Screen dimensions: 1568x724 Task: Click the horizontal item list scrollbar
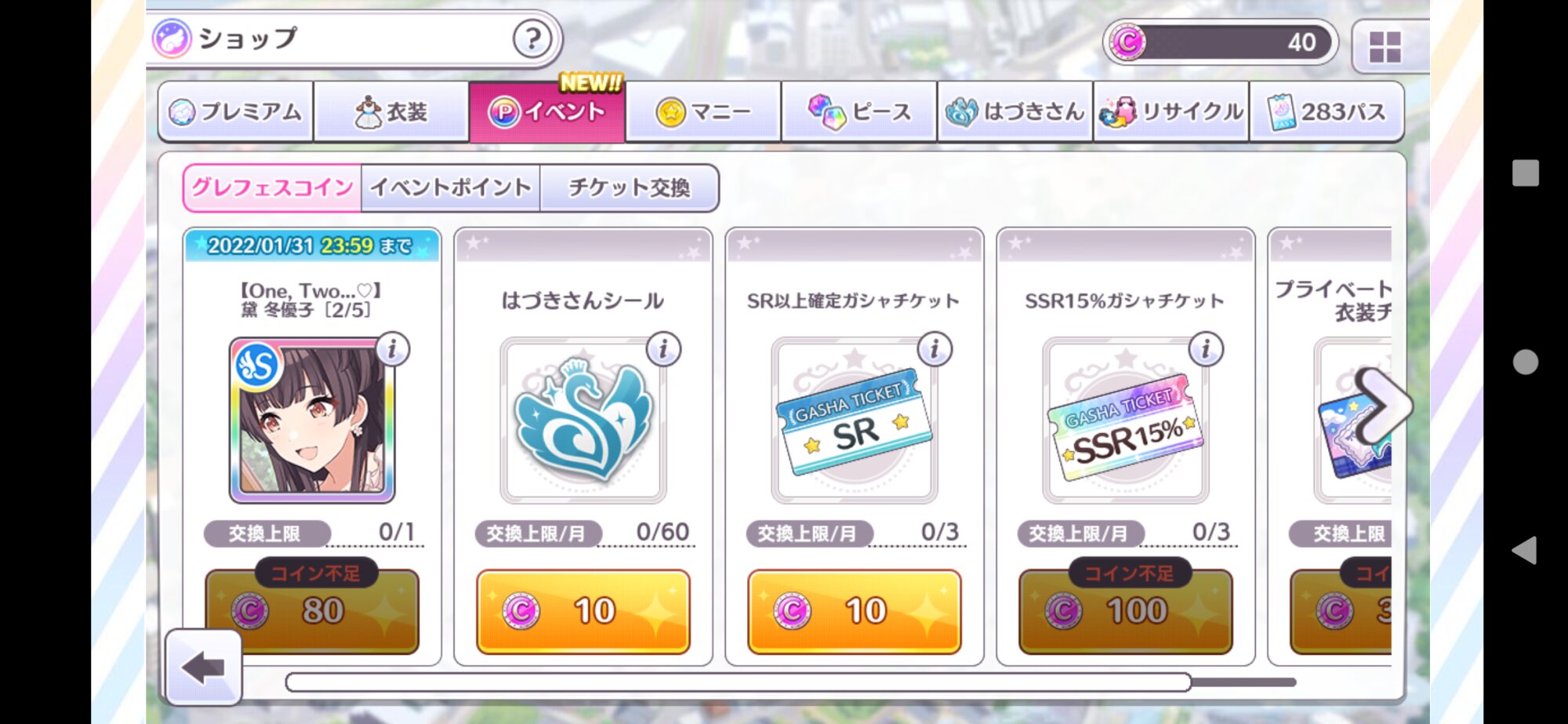point(790,682)
